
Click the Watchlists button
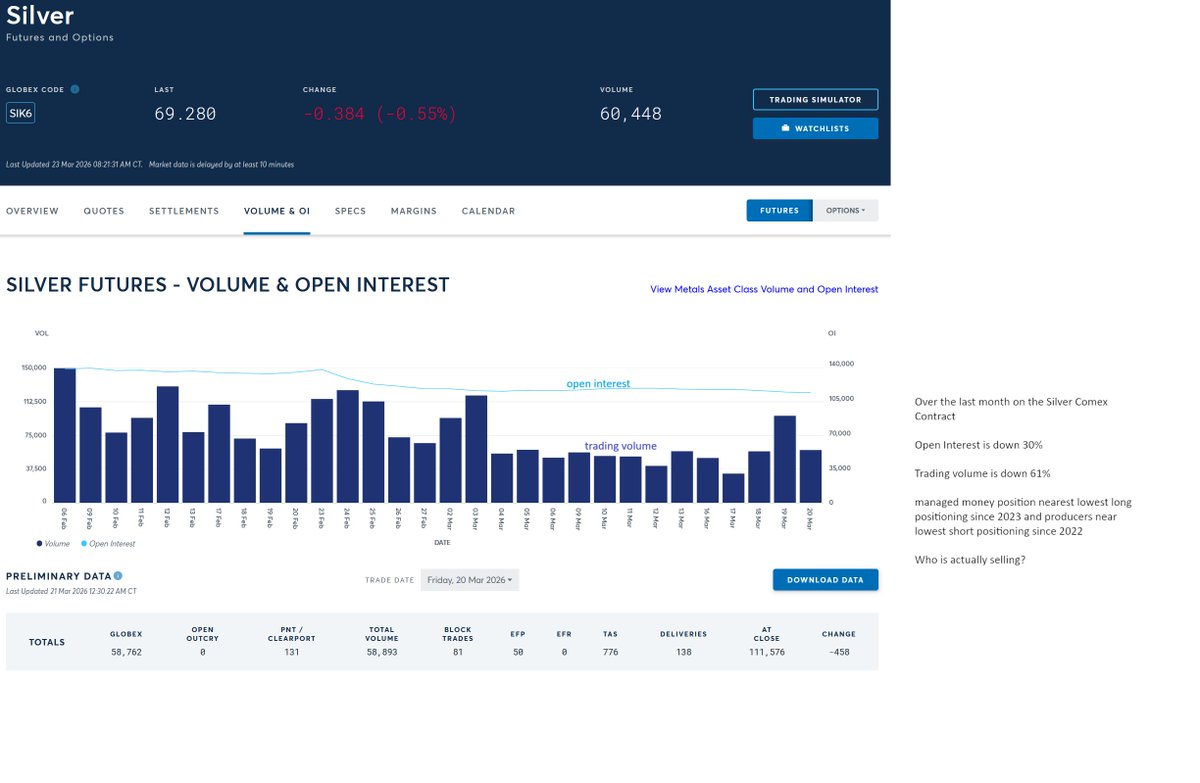point(815,128)
